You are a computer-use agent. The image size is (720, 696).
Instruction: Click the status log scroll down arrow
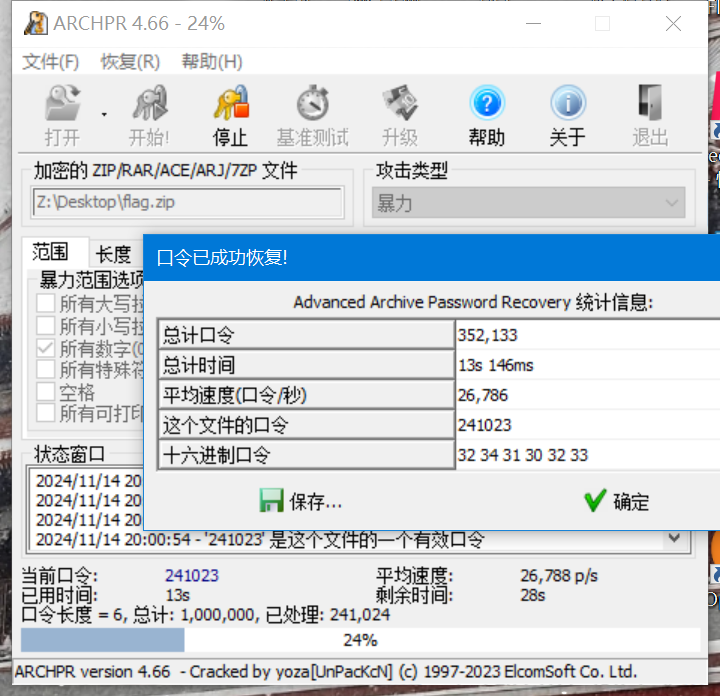674,537
